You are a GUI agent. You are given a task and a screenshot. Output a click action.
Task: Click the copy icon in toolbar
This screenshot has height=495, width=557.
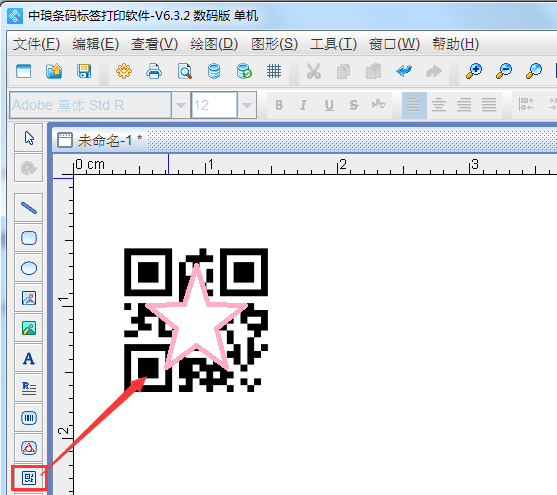click(344, 71)
